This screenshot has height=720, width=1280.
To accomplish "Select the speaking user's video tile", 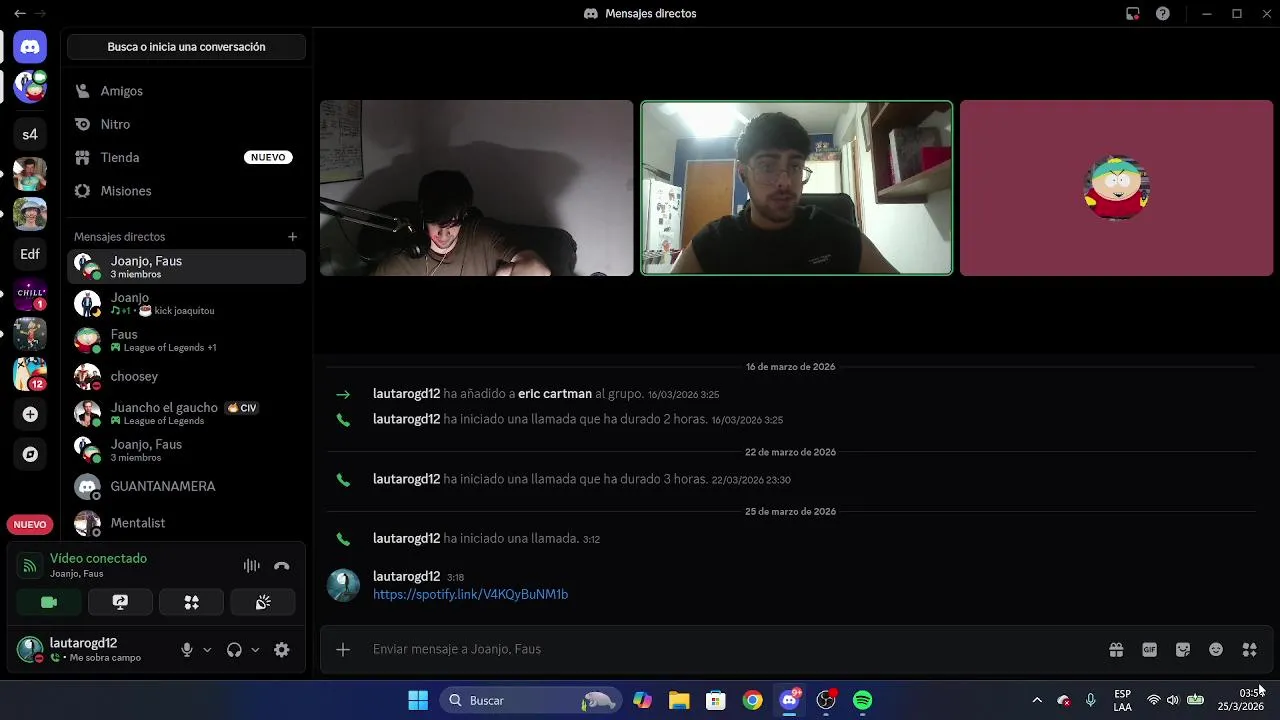I will 796,188.
